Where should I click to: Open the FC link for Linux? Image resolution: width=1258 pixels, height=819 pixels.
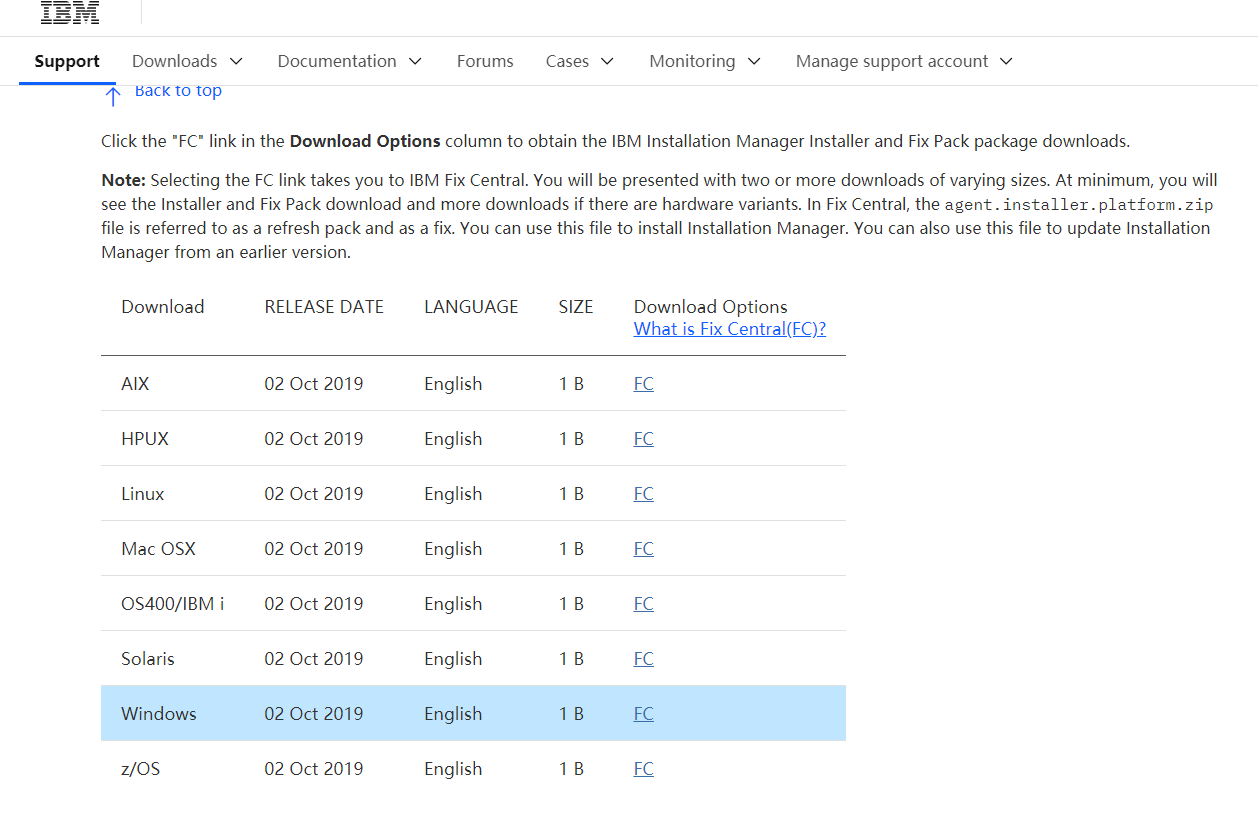tap(644, 494)
